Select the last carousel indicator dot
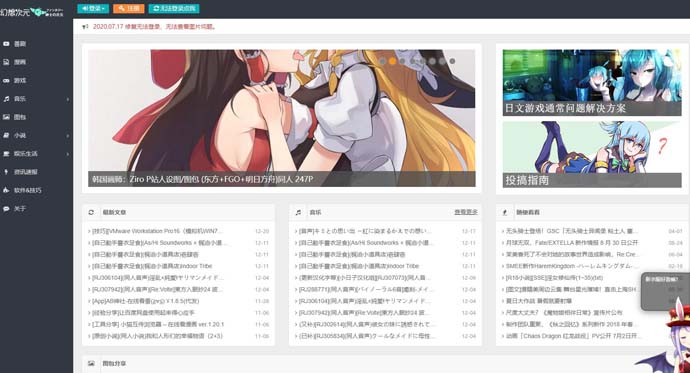Image resolution: width=690 pixels, height=373 pixels. [x=452, y=61]
